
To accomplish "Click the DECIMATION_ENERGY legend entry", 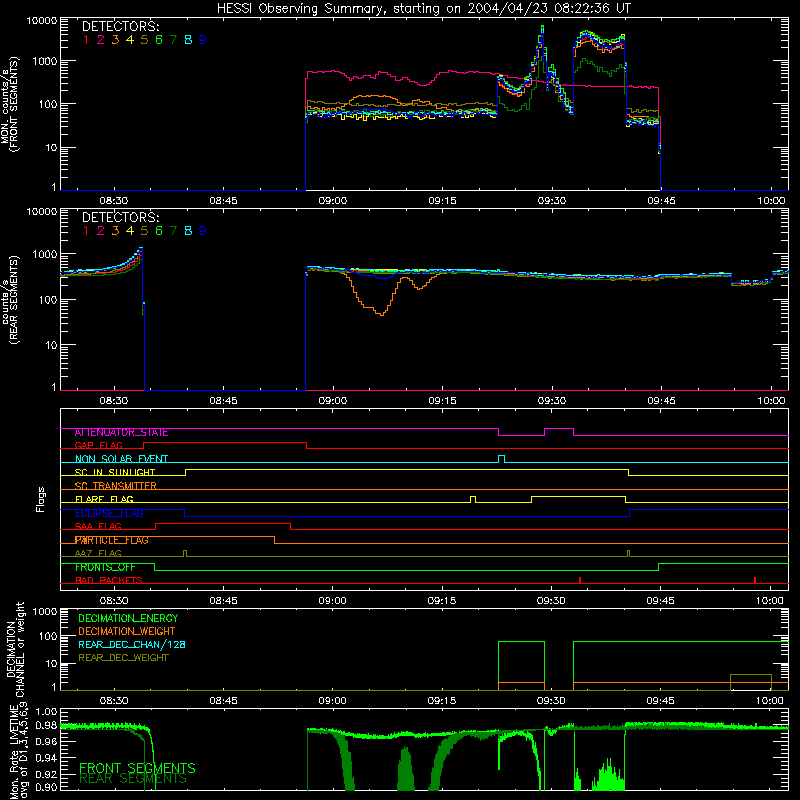I will [x=128, y=618].
